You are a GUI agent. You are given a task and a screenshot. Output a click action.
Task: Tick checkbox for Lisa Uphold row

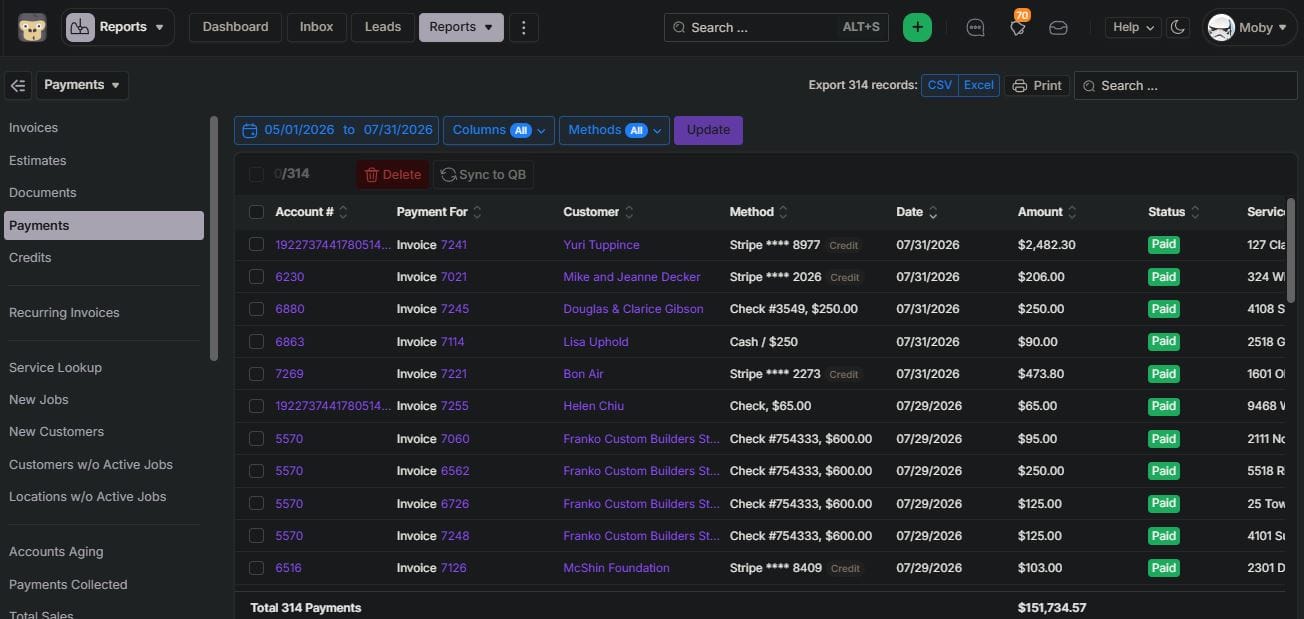[x=256, y=341]
